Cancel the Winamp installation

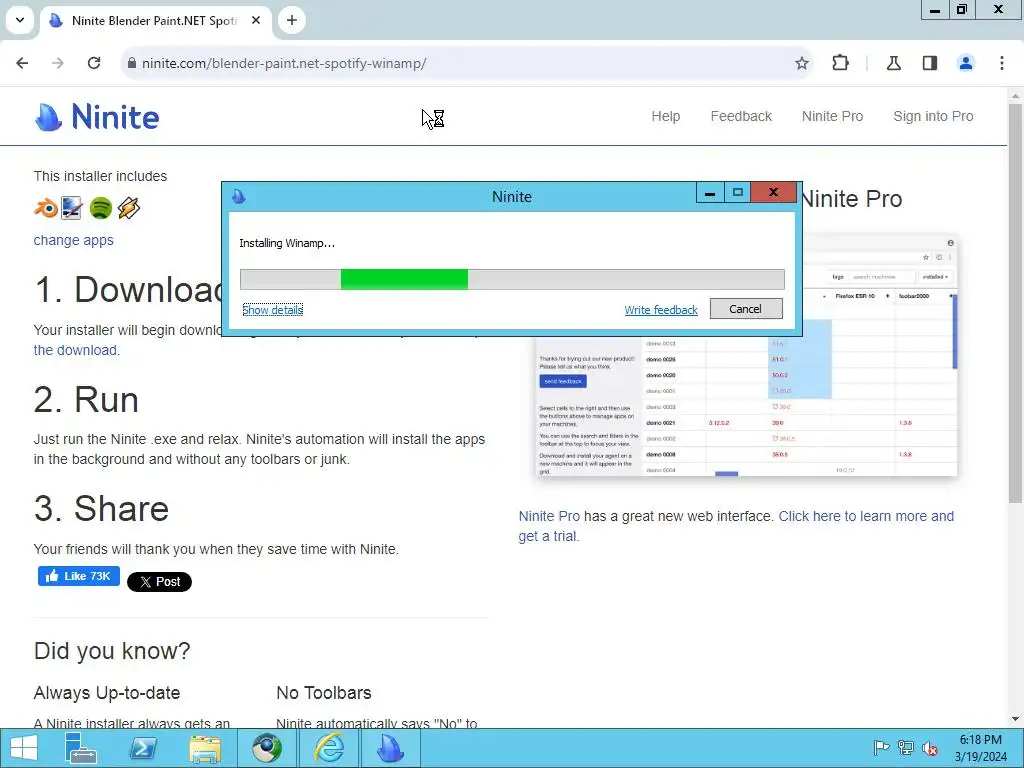click(746, 309)
